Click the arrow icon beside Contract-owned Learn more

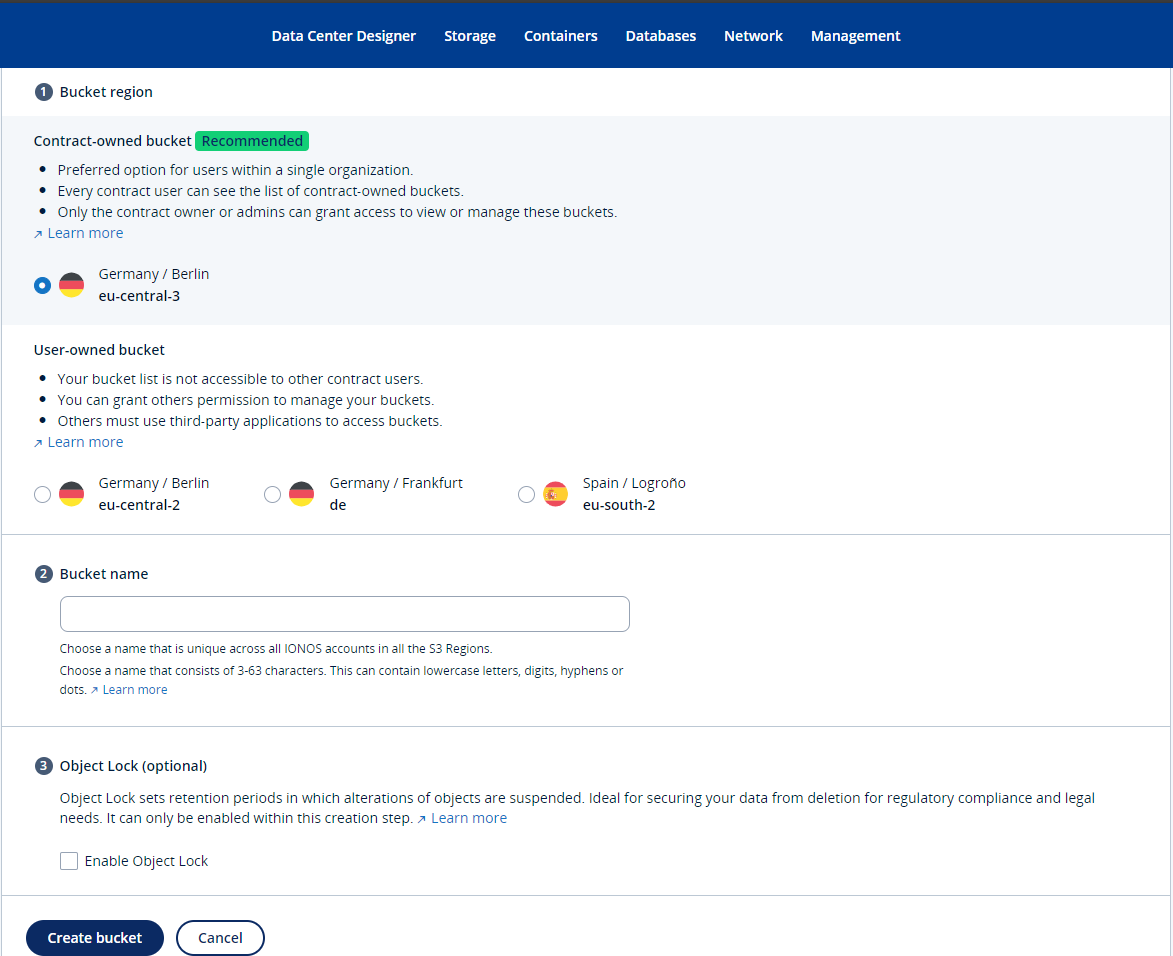click(37, 232)
